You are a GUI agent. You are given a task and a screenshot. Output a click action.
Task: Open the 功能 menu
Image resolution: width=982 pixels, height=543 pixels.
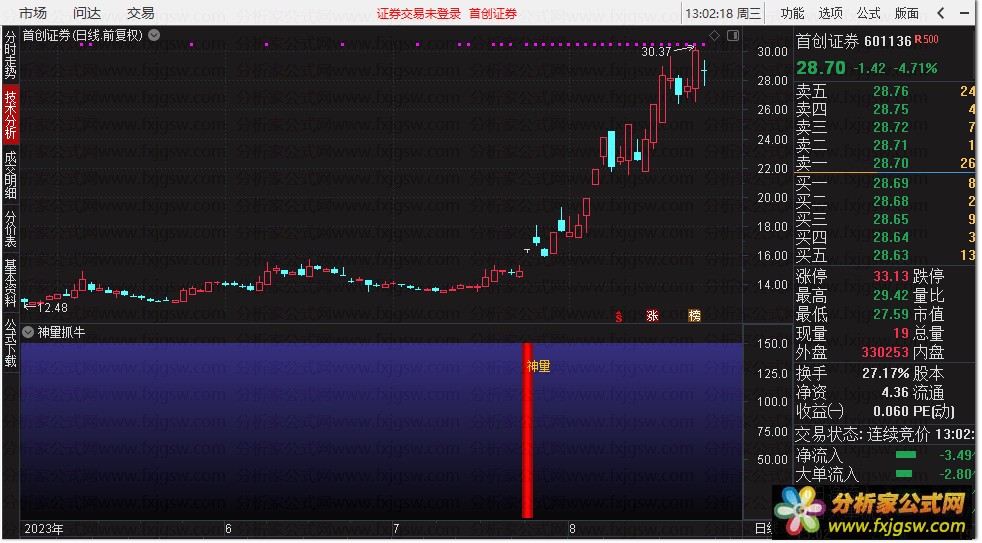[x=792, y=13]
